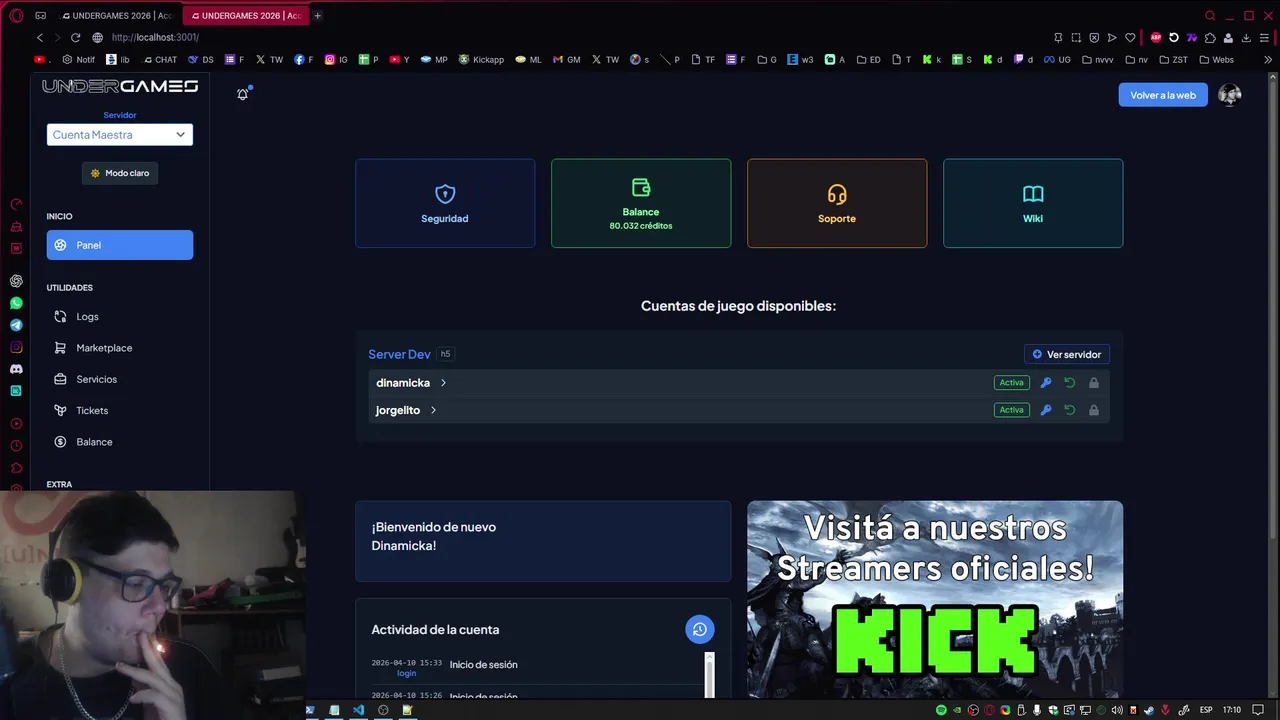Click the key icon for dinamicka

pos(1046,383)
